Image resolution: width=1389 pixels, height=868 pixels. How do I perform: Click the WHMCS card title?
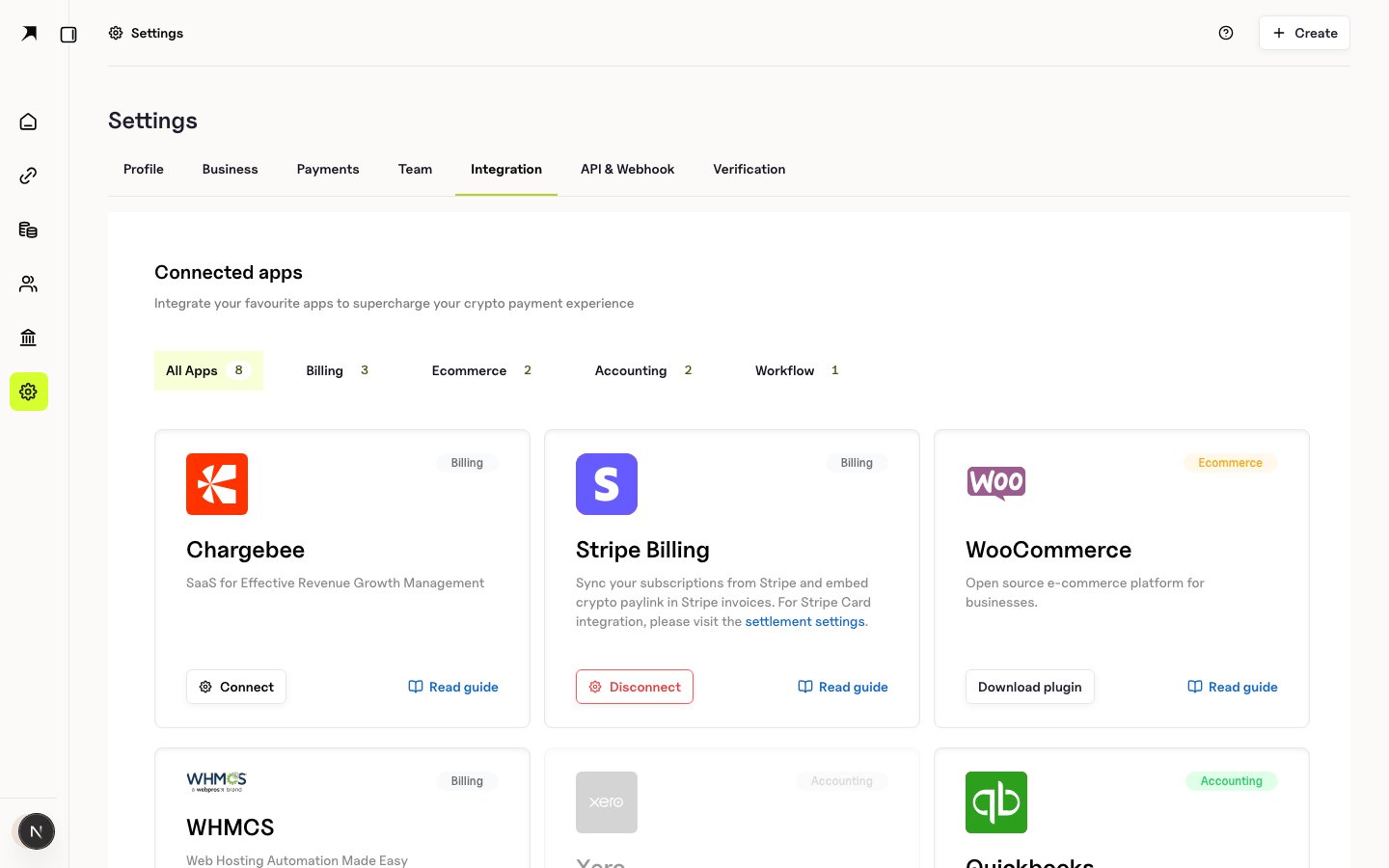[x=231, y=827]
